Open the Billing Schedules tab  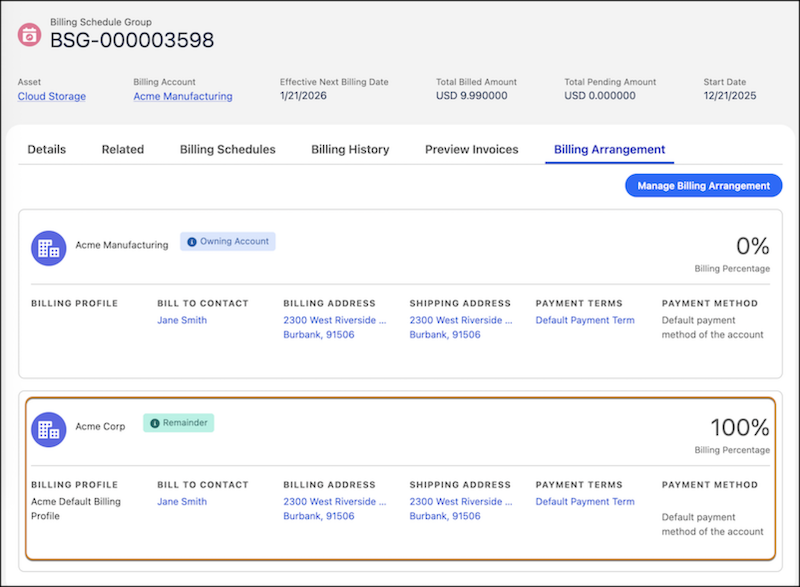click(228, 149)
